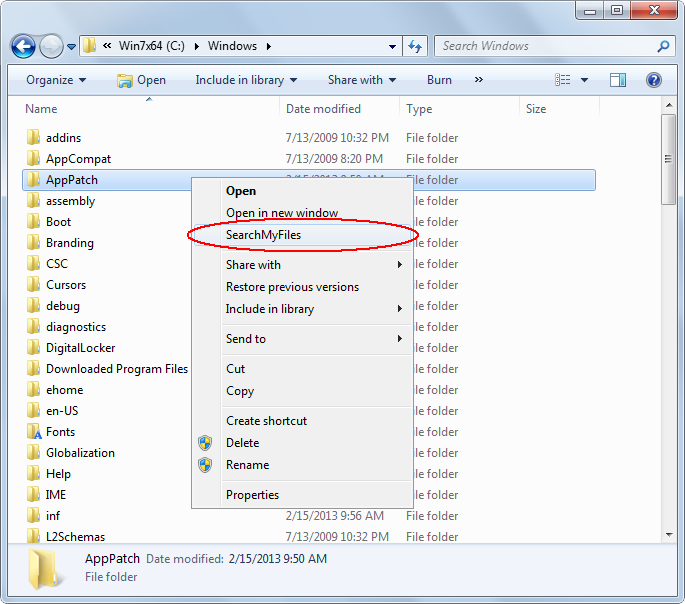This screenshot has height=604, width=685.
Task: Select the assembly folder icon
Action: pos(33,200)
